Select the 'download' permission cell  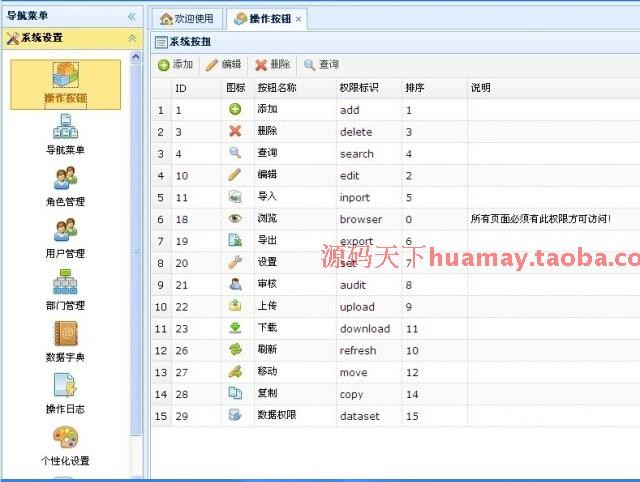tap(369, 329)
